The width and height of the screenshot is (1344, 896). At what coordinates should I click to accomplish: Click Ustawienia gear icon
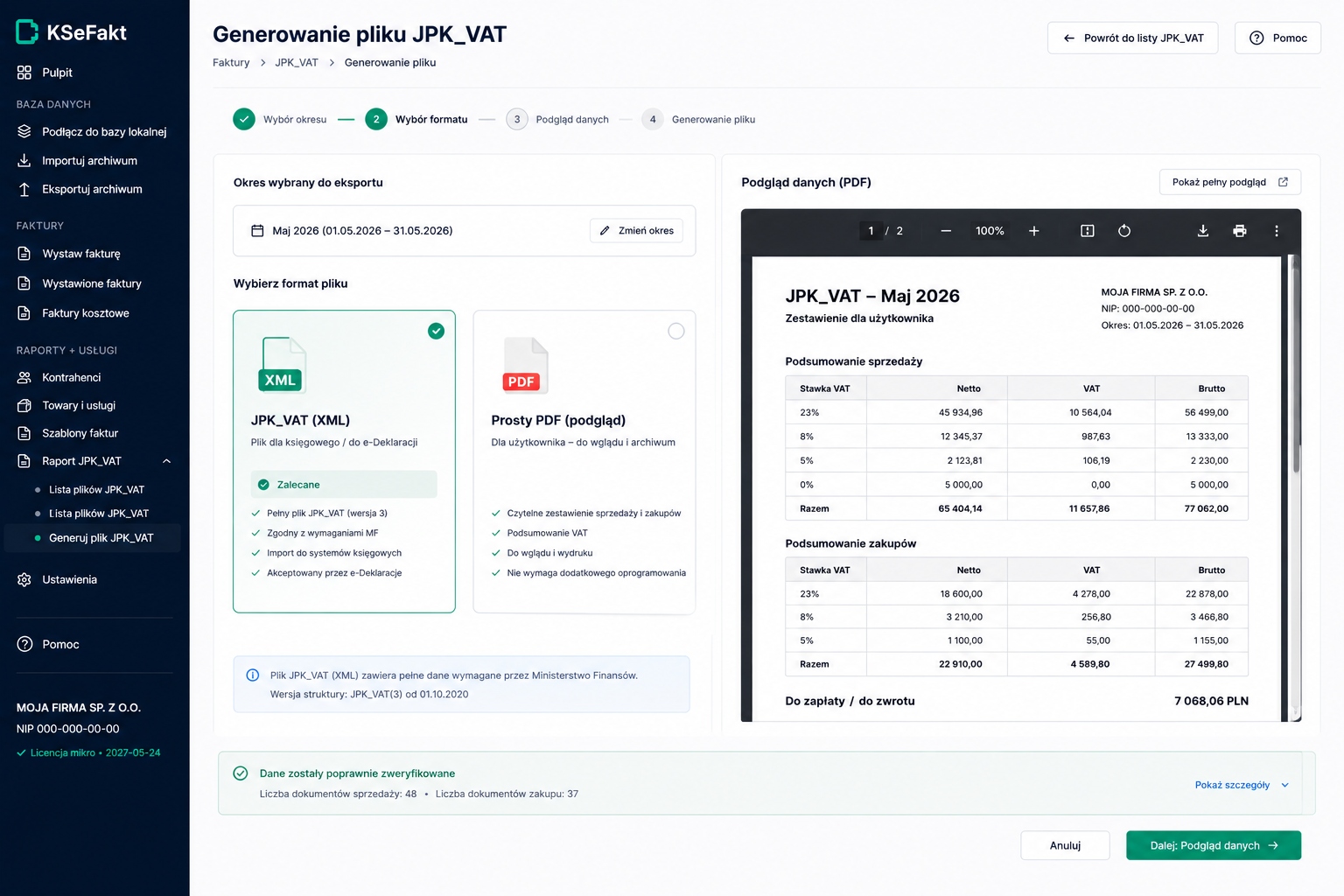(24, 579)
